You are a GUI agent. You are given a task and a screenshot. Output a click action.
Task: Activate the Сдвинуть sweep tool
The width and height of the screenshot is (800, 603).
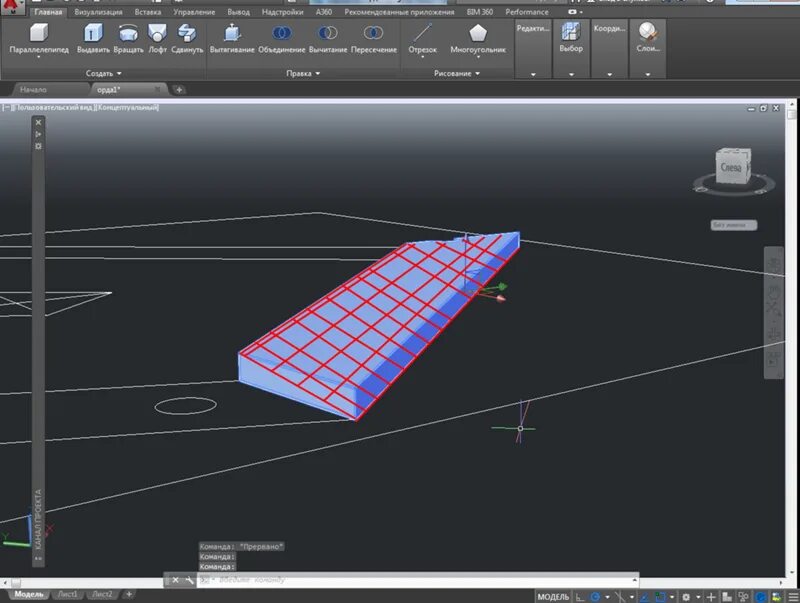[x=187, y=38]
